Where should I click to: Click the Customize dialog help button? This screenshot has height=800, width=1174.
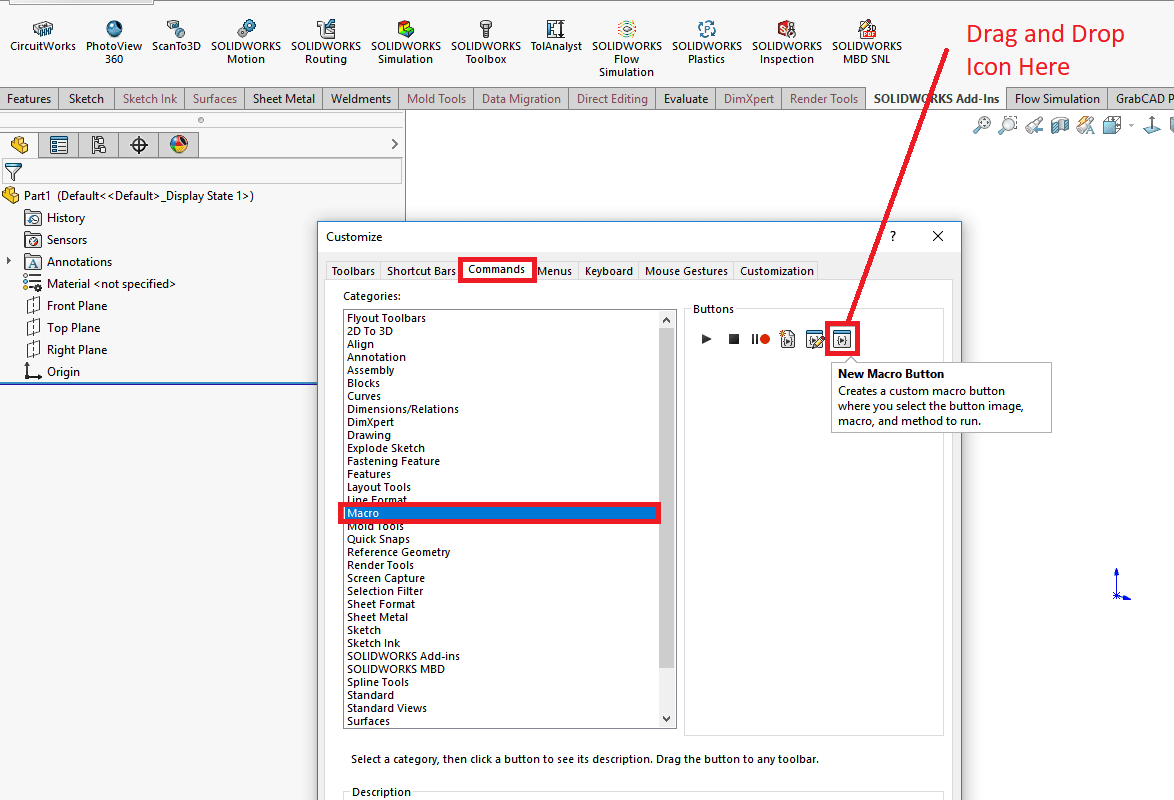(x=892, y=237)
